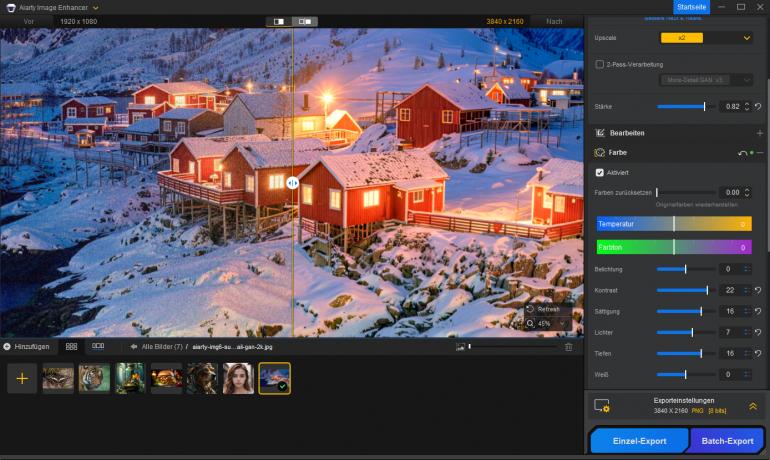
Task: Switch to grid thumbnail view
Action: [71, 347]
